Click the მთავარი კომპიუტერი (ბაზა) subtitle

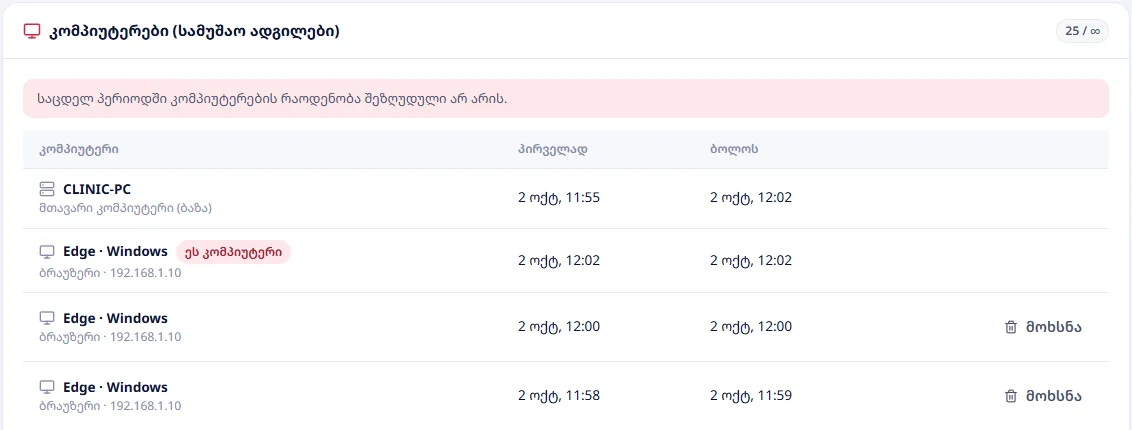(x=125, y=208)
